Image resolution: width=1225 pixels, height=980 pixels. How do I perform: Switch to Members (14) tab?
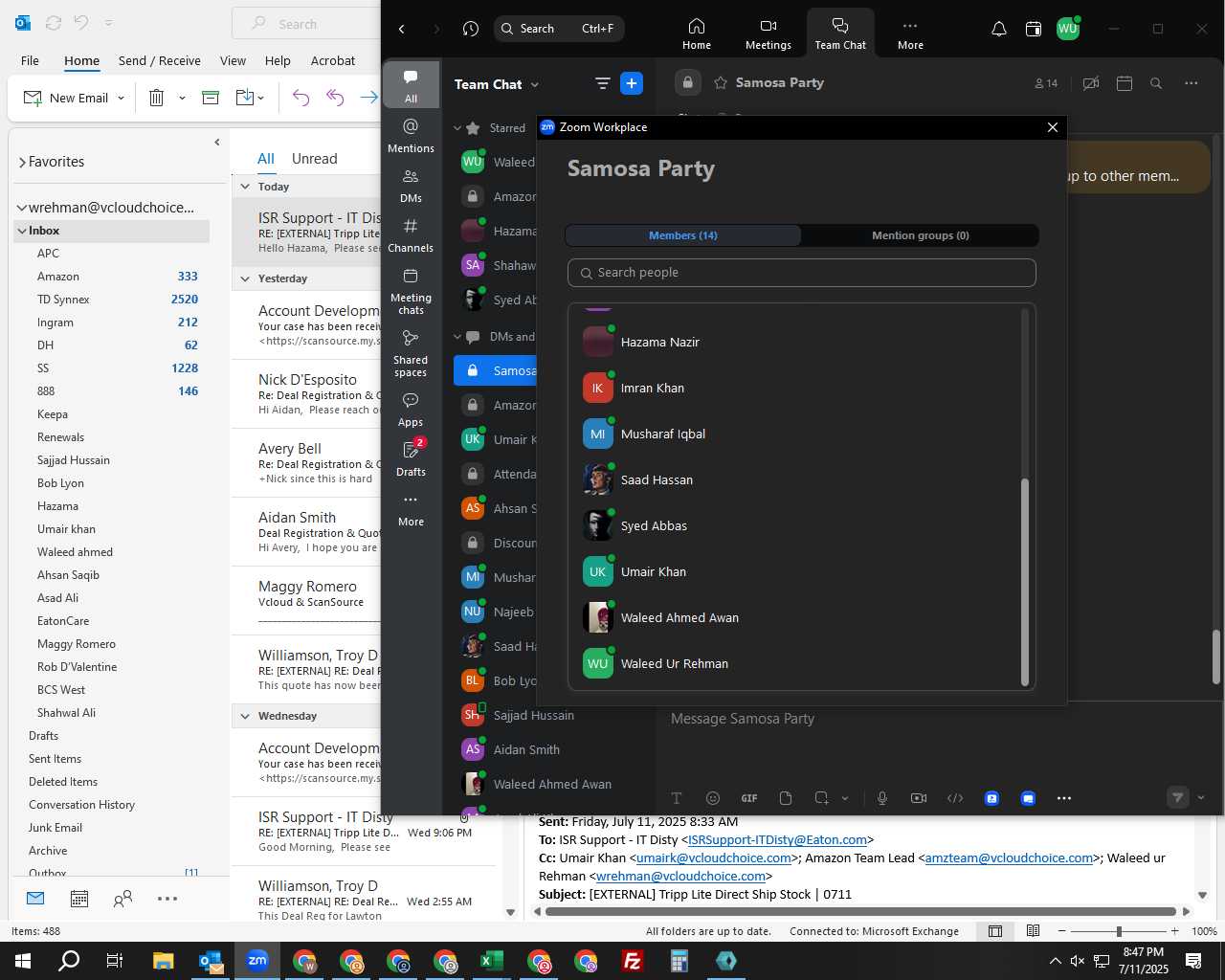pos(683,235)
